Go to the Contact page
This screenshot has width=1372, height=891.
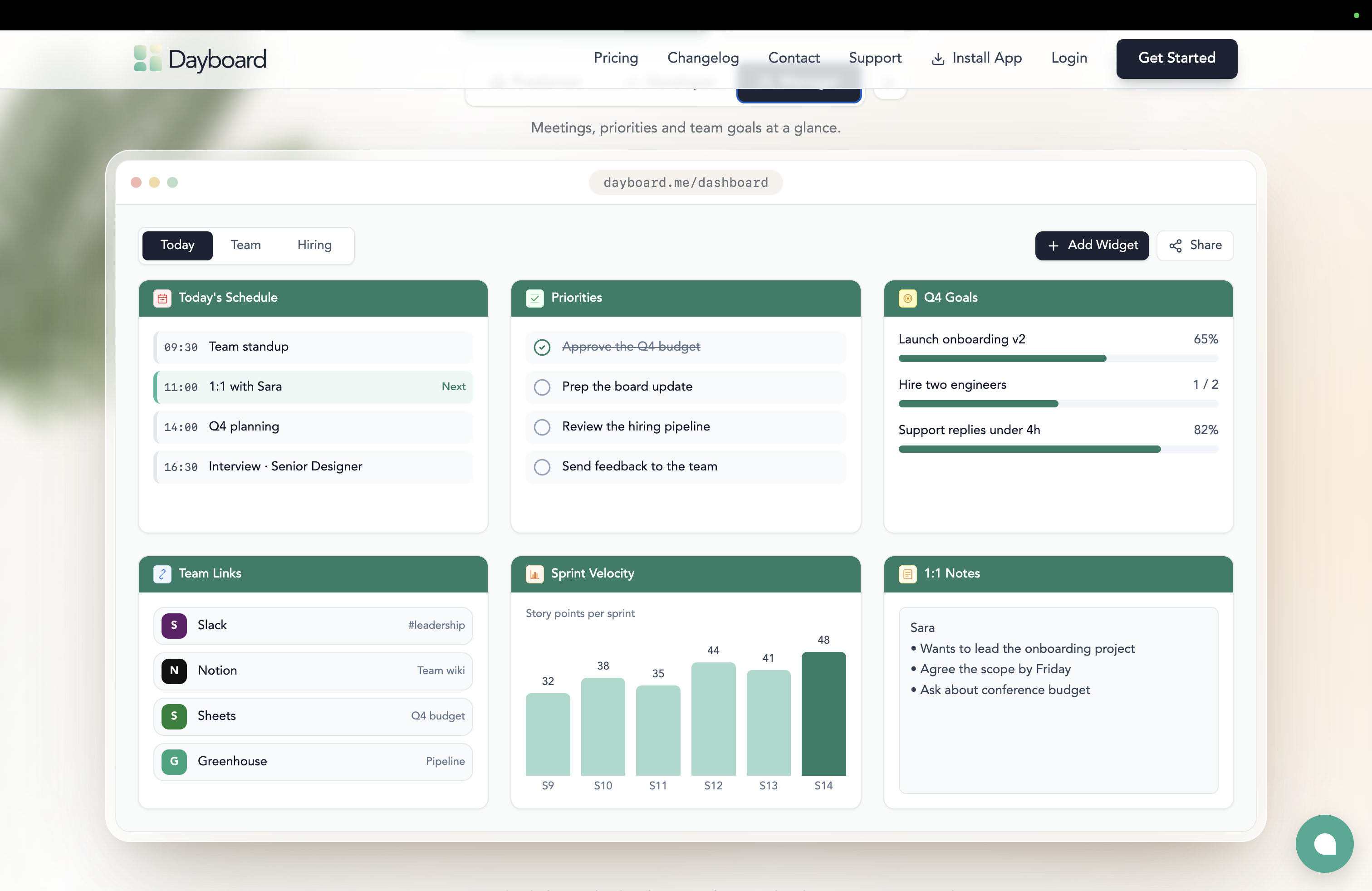pyautogui.click(x=793, y=58)
